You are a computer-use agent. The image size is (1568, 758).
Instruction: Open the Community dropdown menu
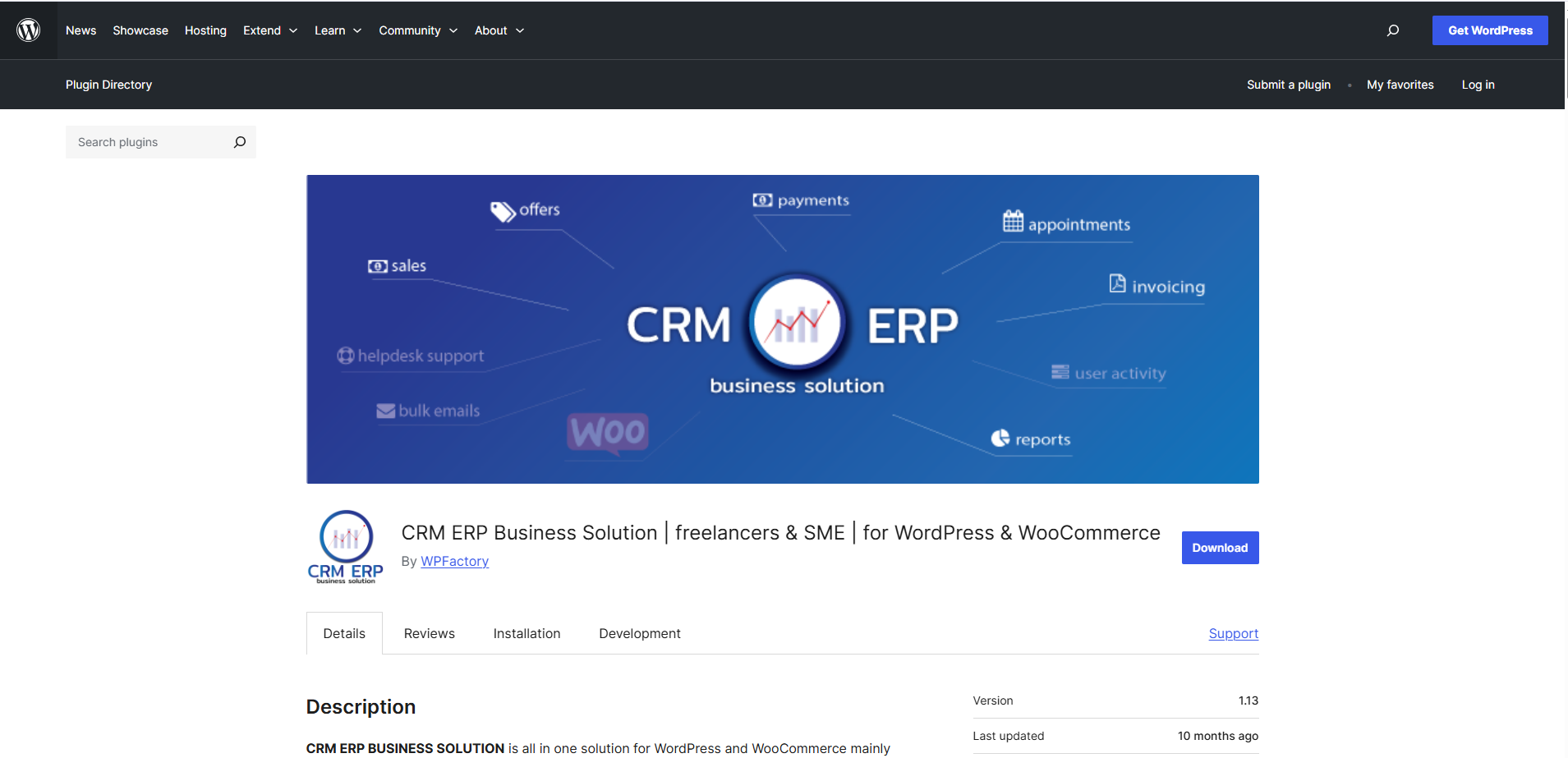417,30
